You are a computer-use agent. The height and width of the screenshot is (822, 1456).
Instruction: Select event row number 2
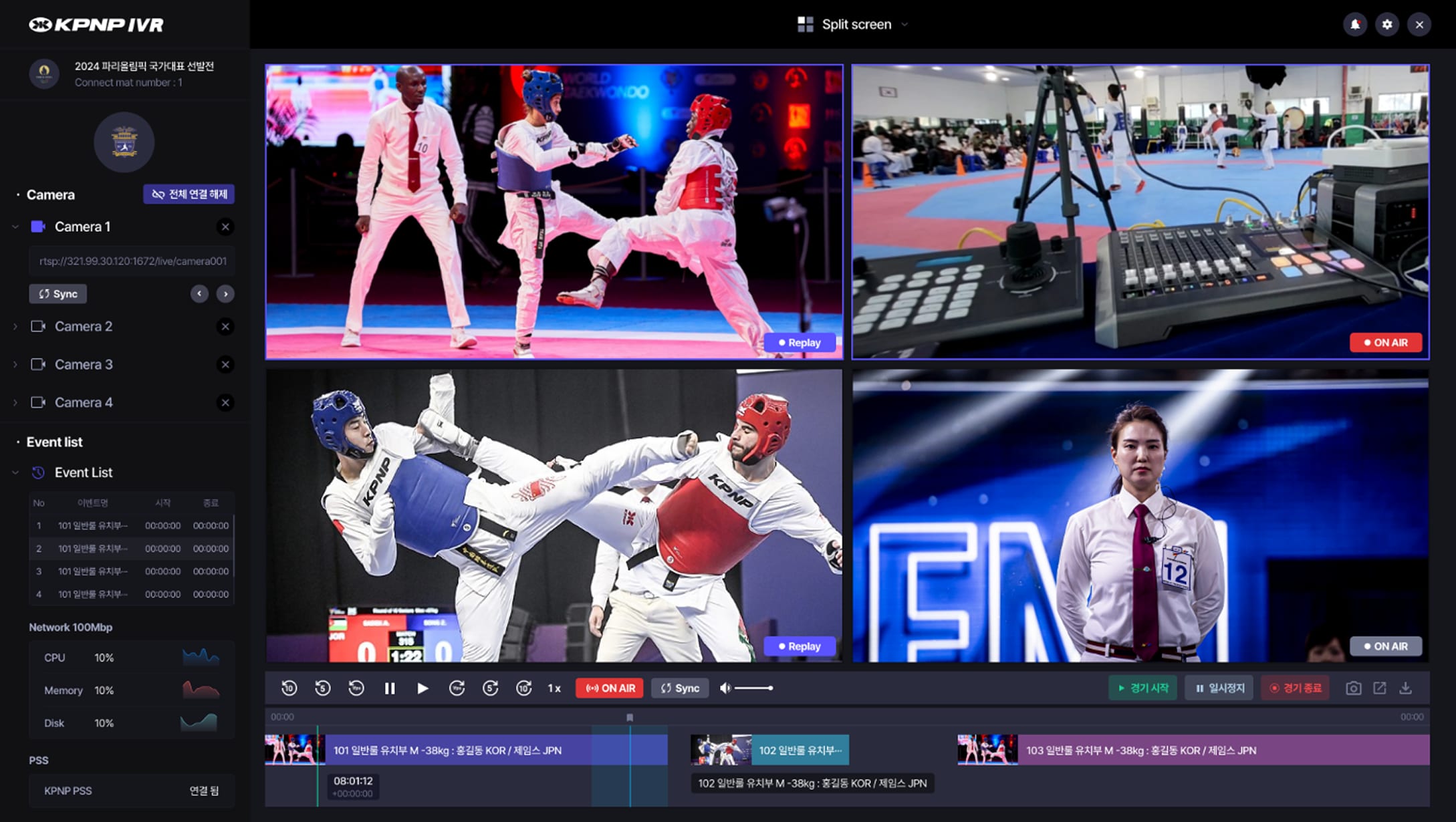click(132, 548)
